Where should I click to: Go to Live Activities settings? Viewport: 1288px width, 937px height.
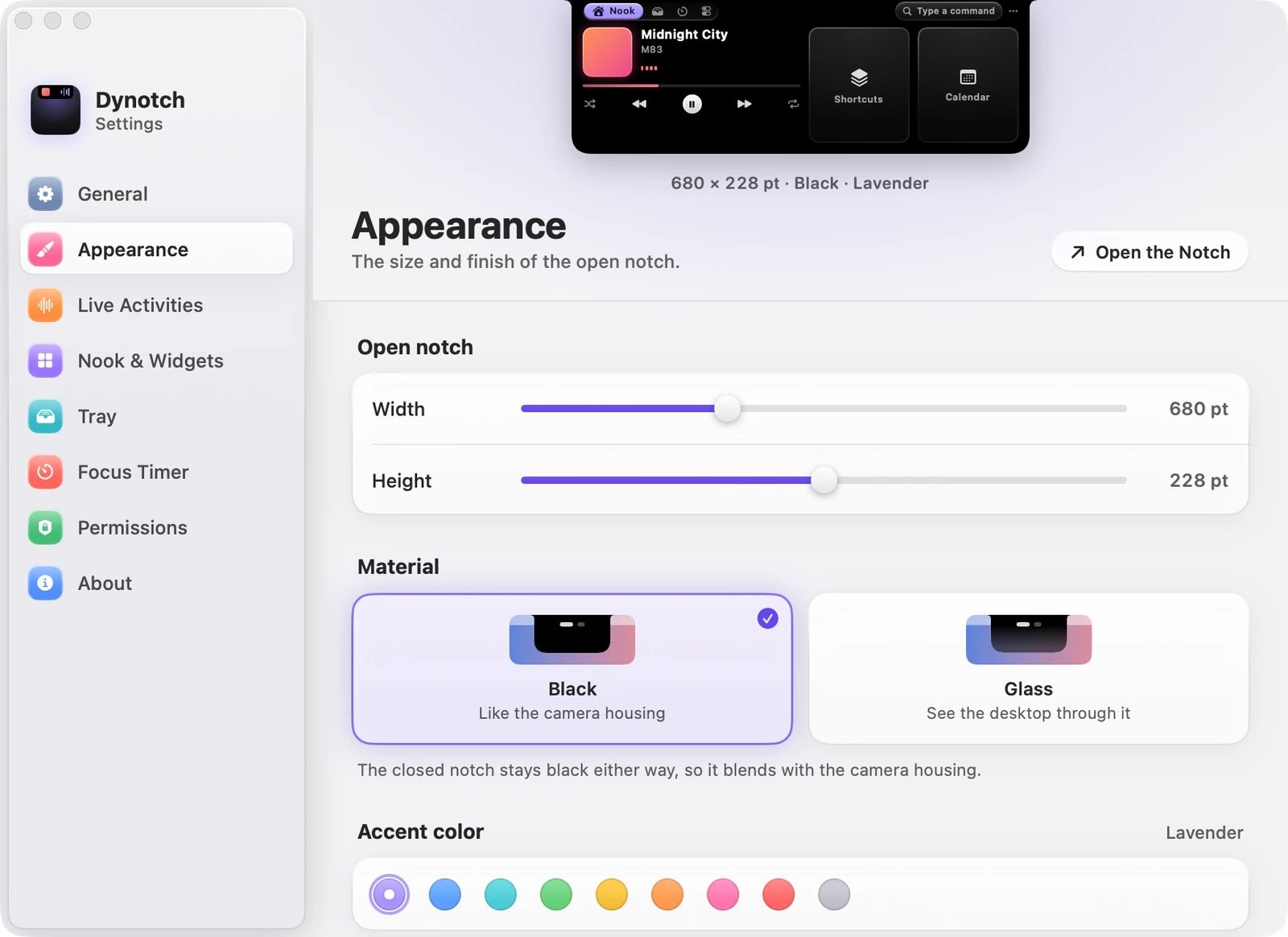pos(156,305)
